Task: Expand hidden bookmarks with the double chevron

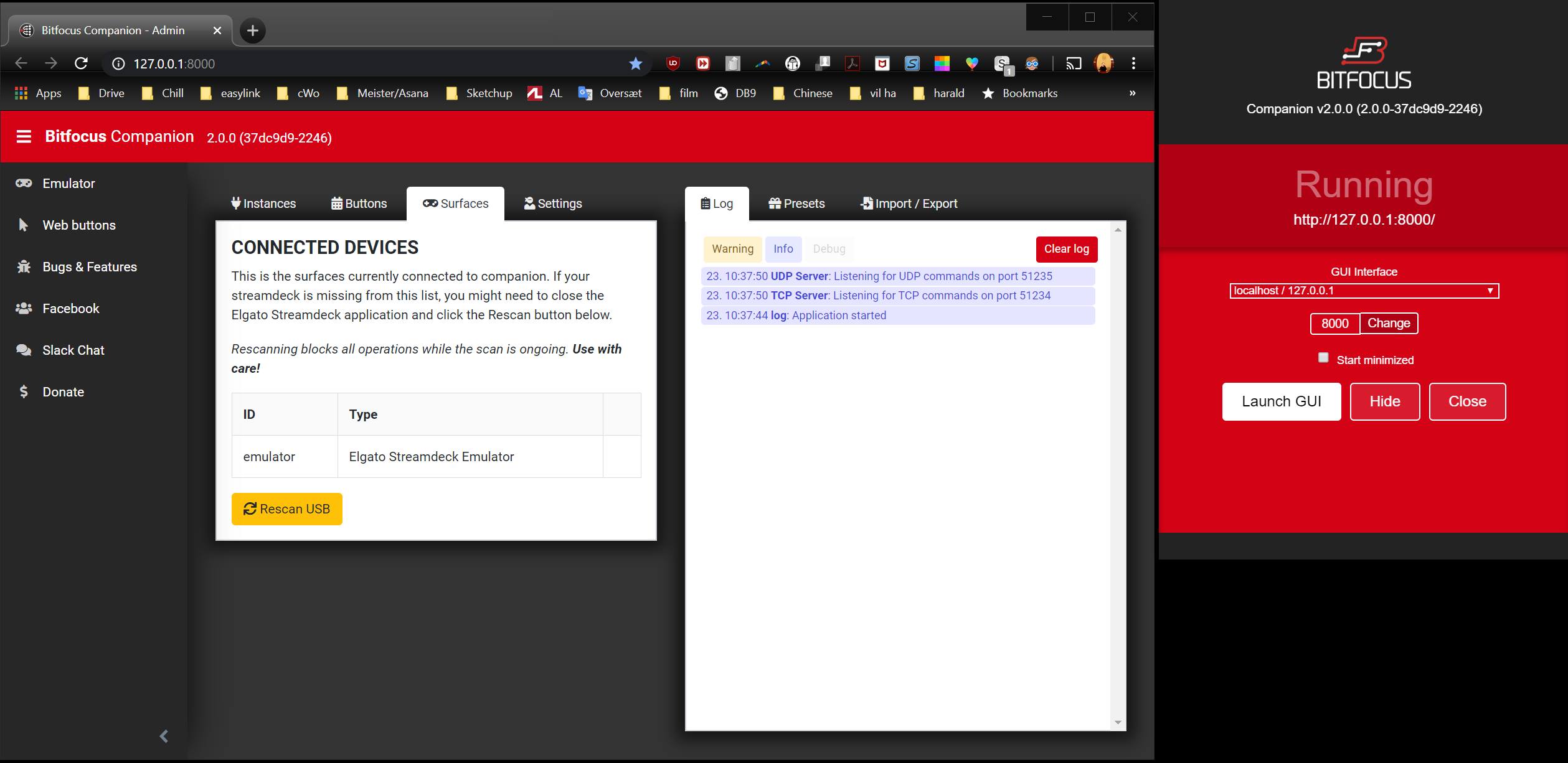Action: 1133,93
